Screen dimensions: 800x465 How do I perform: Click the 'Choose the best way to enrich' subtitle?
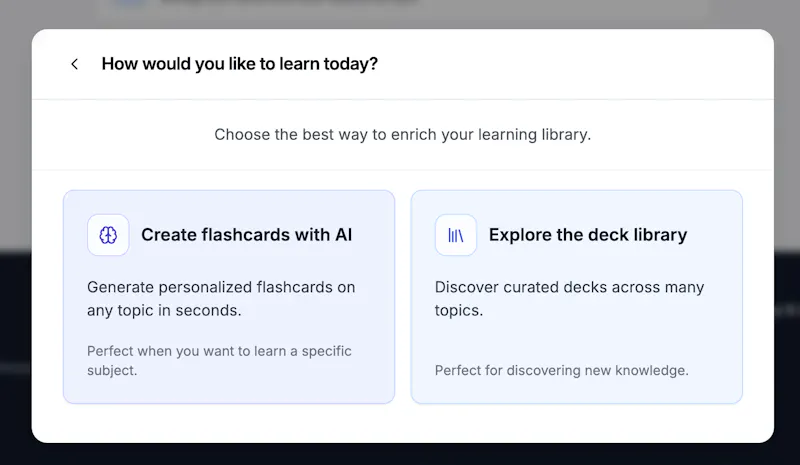click(403, 134)
